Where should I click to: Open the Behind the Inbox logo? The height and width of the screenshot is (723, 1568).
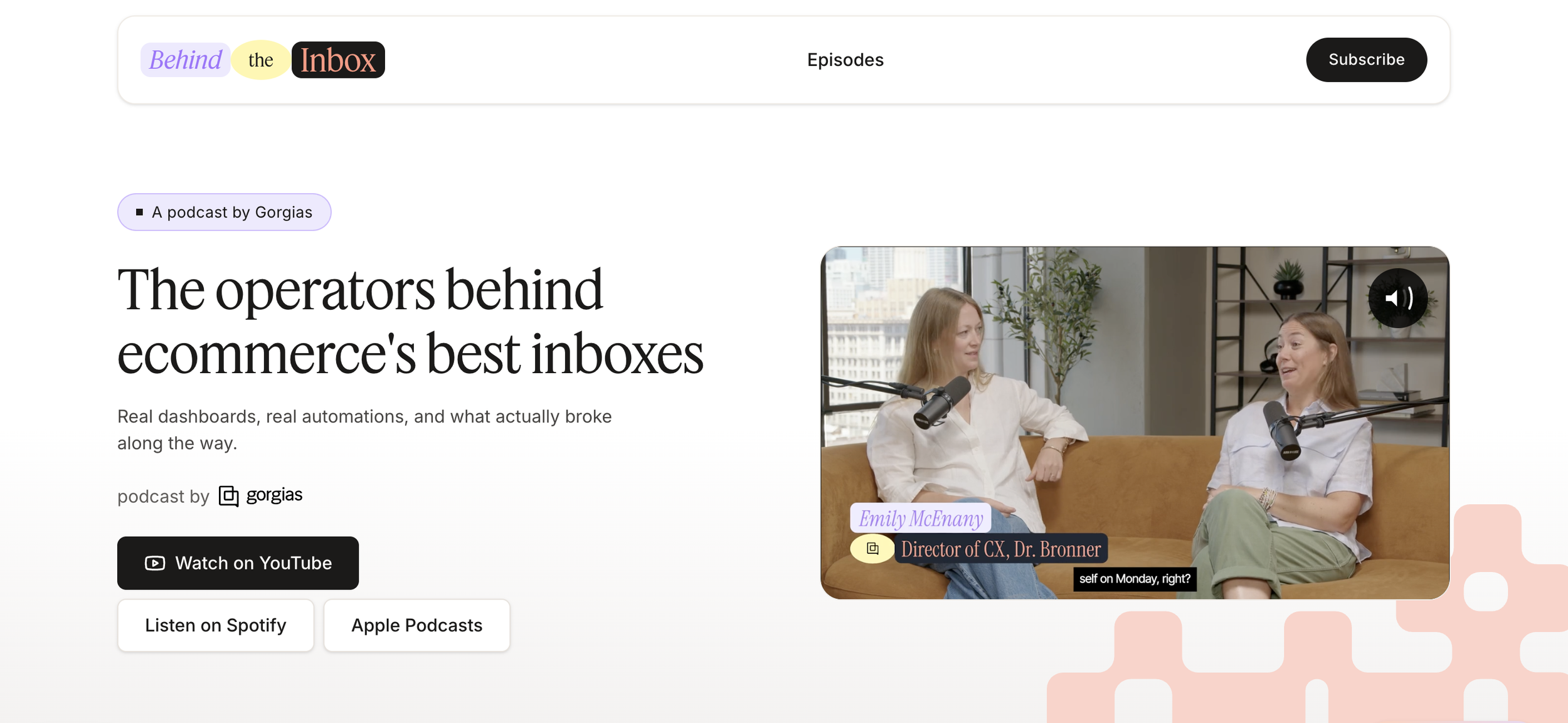pos(262,60)
